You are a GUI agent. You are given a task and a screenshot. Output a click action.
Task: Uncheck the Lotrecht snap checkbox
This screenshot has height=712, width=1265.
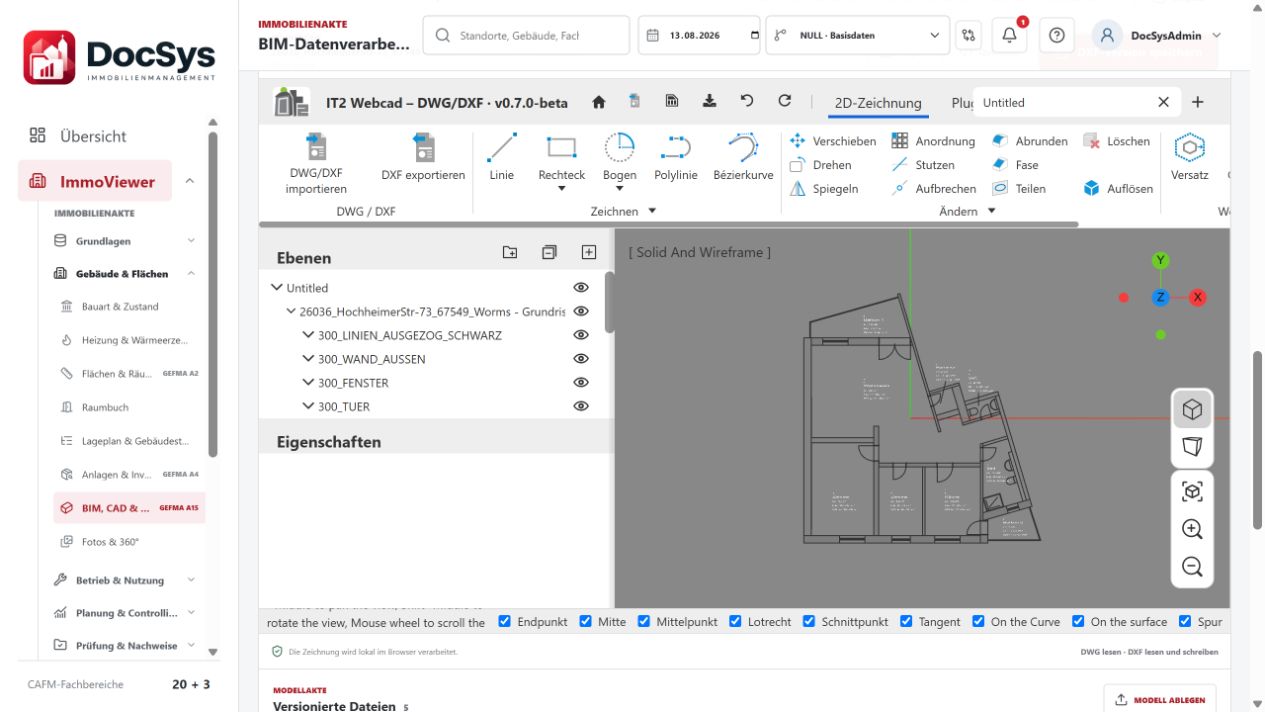click(x=735, y=621)
